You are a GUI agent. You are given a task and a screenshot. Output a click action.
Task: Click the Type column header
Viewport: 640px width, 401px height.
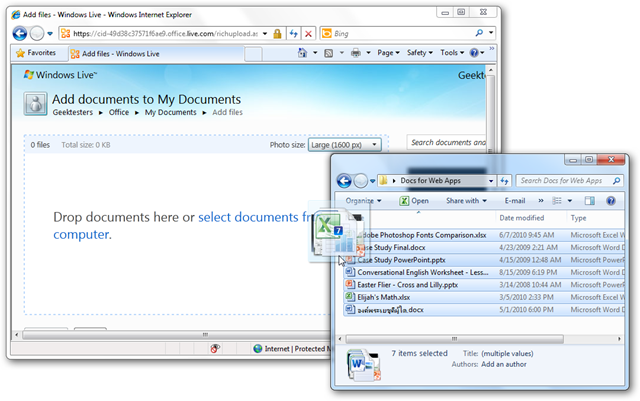578,218
